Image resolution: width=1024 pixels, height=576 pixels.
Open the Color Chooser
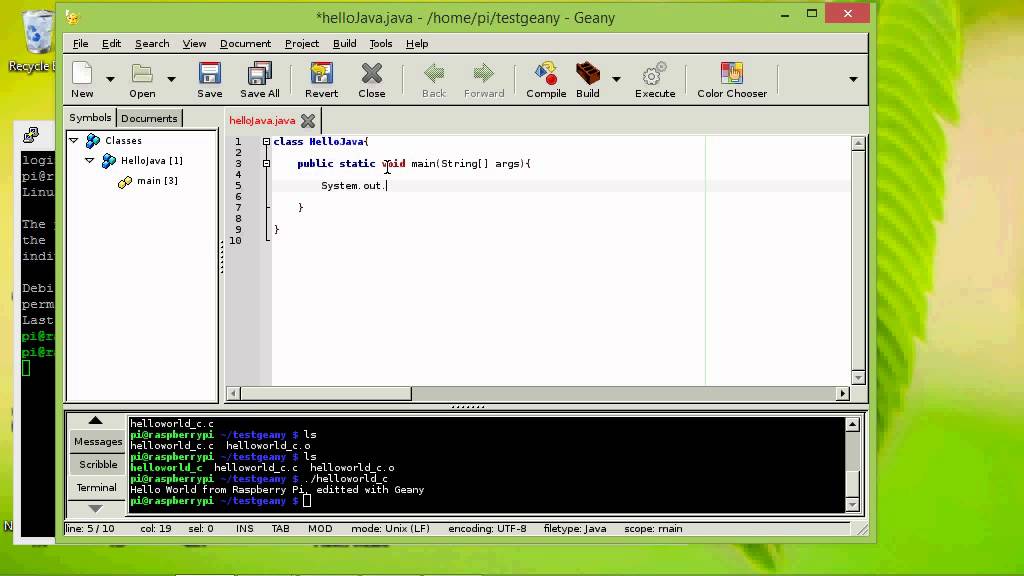click(731, 80)
